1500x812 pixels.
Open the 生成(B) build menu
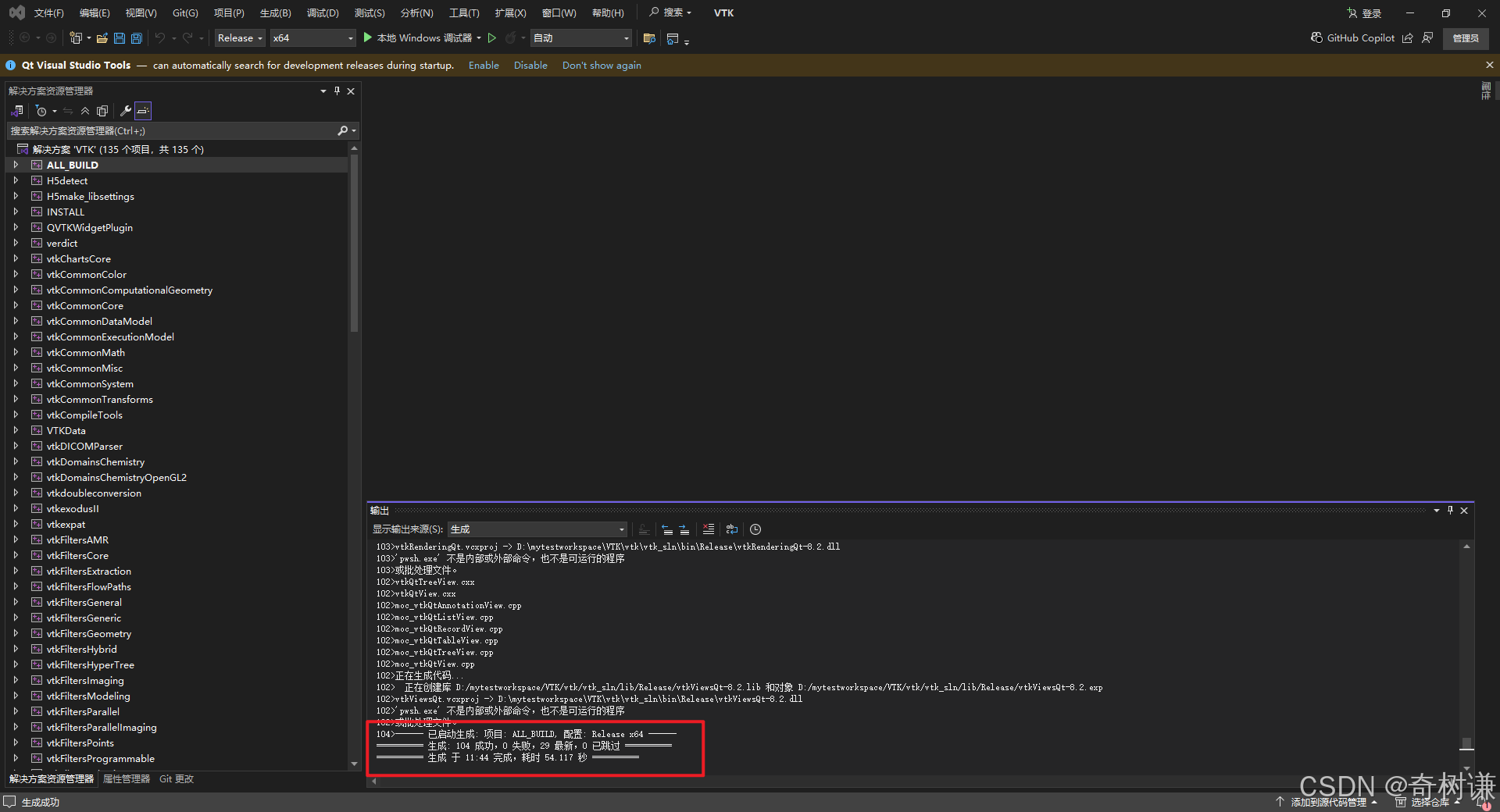coord(276,12)
